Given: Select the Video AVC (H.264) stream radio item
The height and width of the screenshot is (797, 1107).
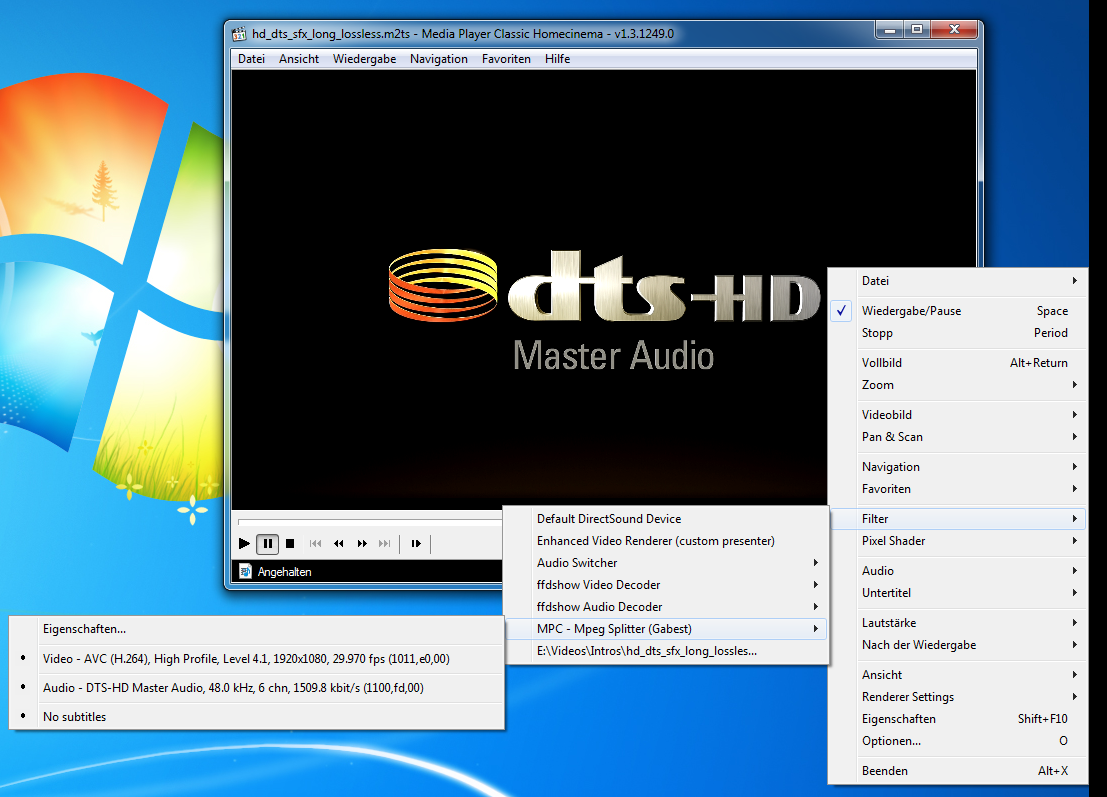Looking at the screenshot, I should click(257, 659).
